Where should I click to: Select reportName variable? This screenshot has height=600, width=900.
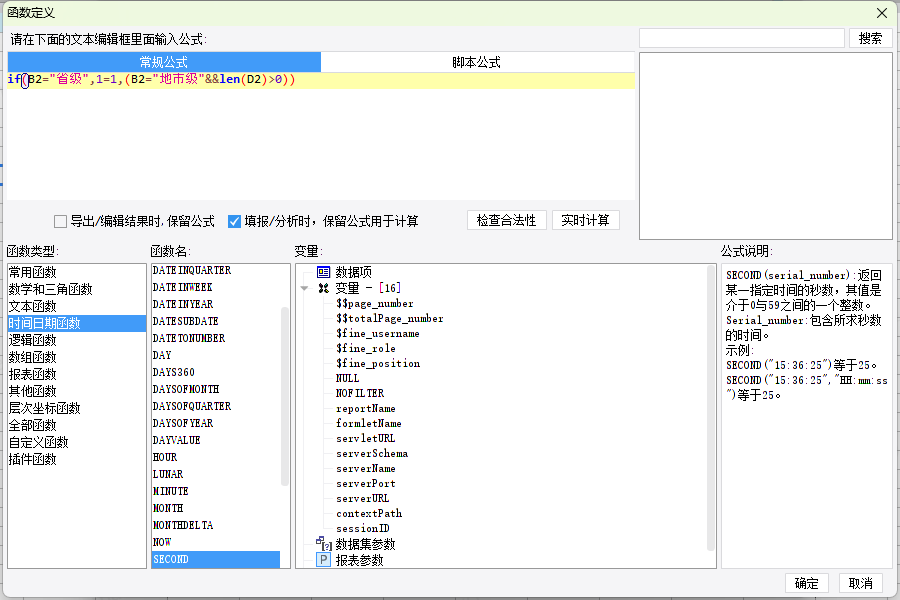tap(366, 409)
